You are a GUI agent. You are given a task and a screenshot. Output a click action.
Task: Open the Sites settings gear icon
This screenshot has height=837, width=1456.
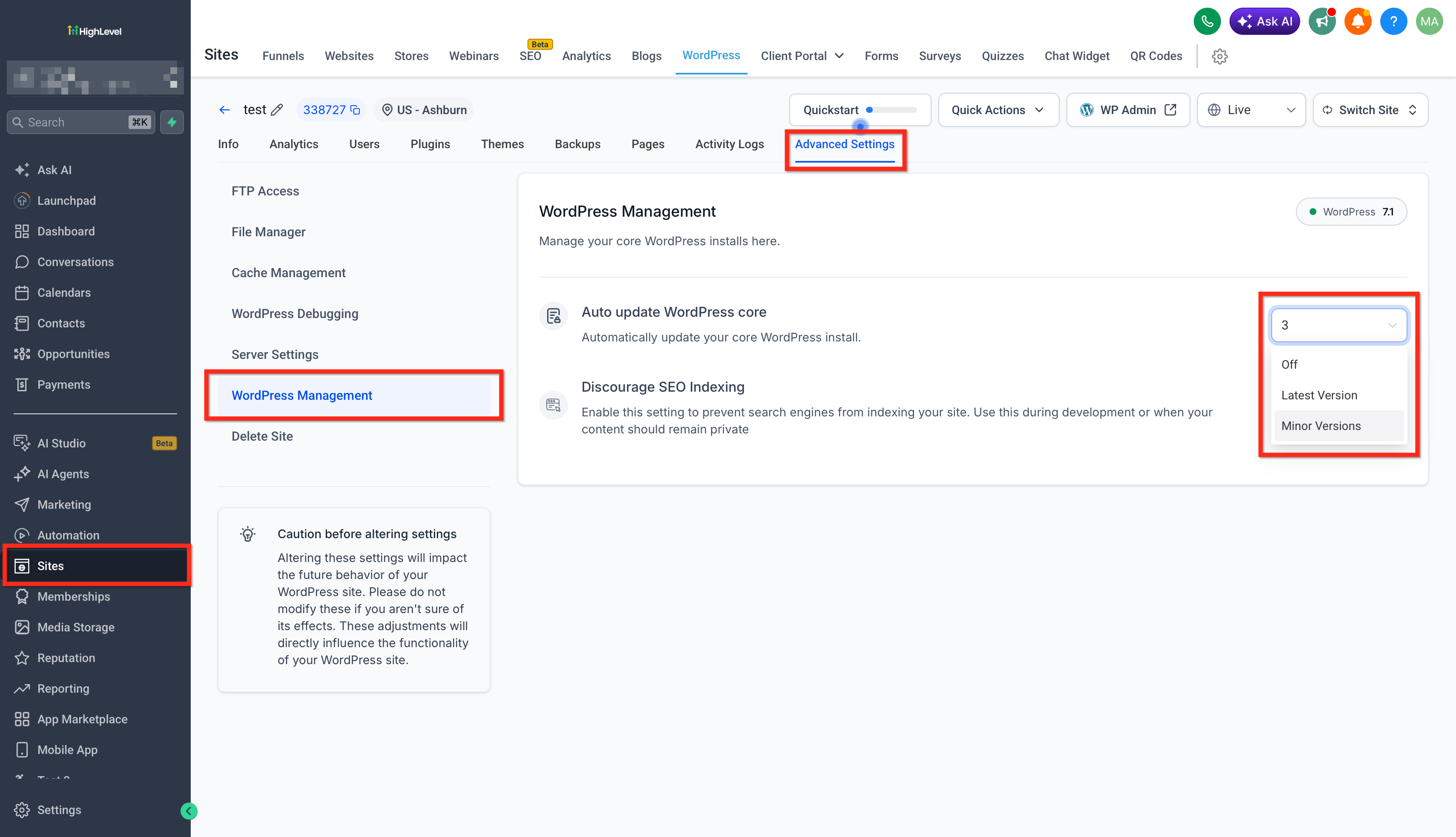click(1219, 56)
